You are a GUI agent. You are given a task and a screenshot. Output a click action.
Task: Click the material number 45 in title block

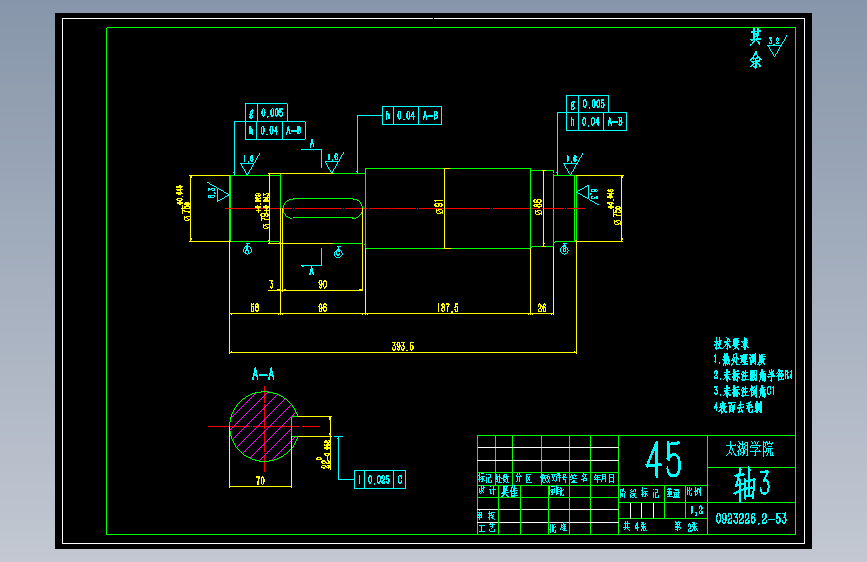coord(663,460)
